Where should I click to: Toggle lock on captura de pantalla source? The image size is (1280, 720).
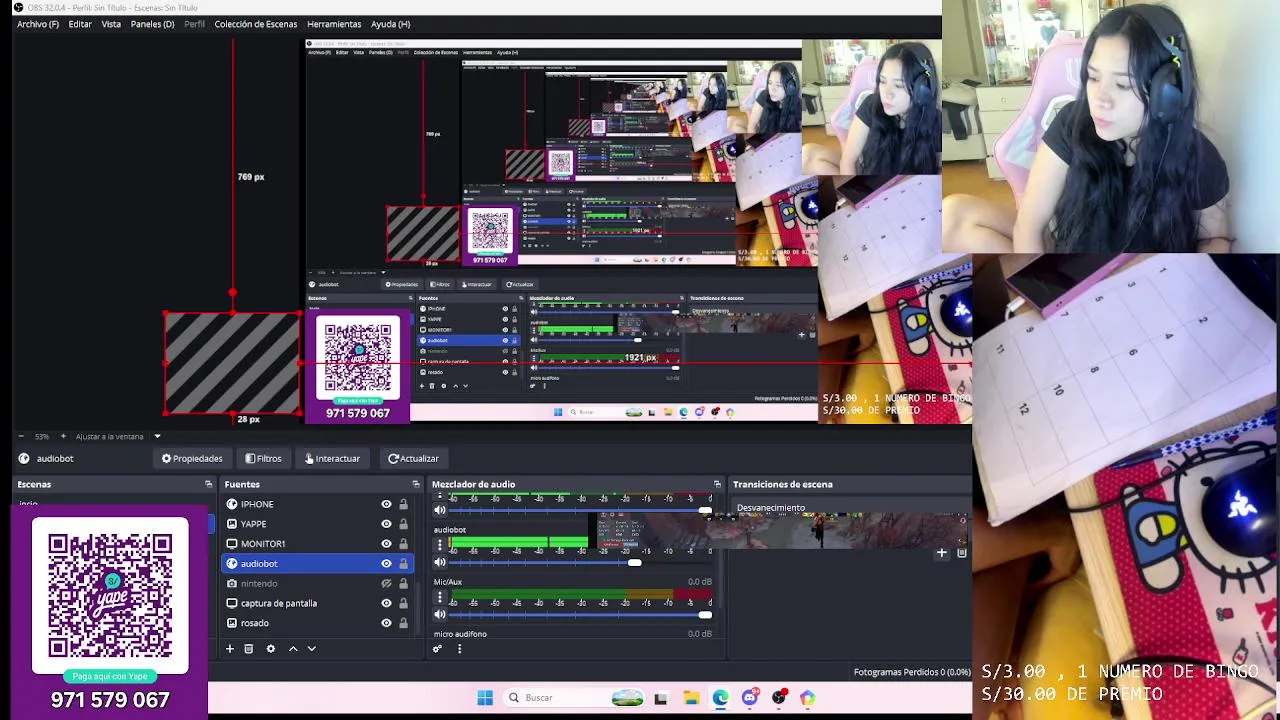tap(403, 603)
